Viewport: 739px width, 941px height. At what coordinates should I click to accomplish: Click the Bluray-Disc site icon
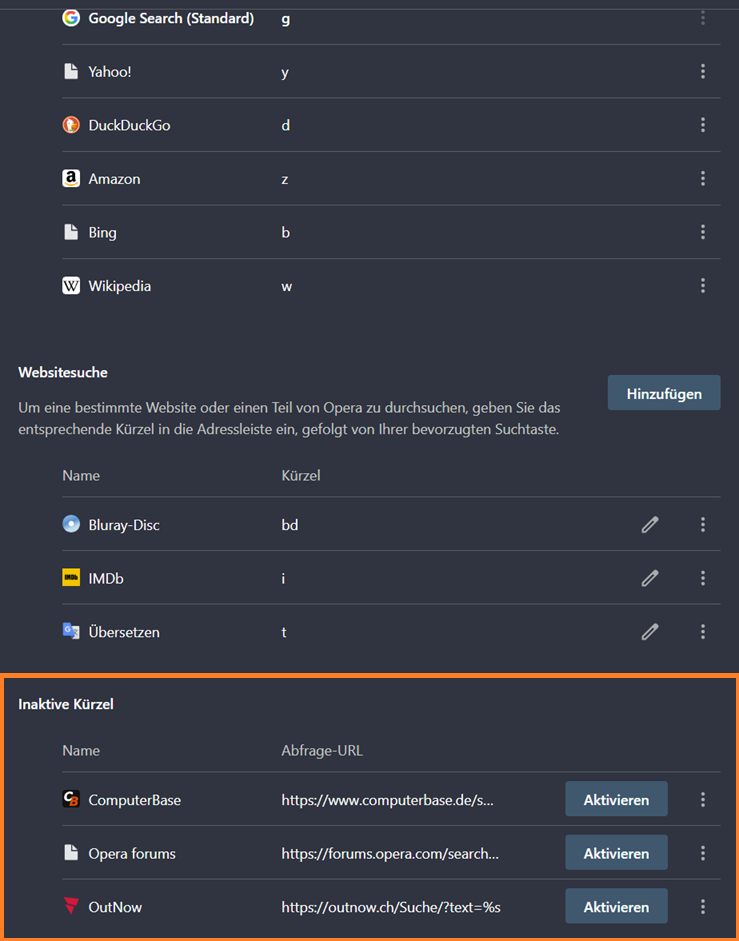point(70,524)
